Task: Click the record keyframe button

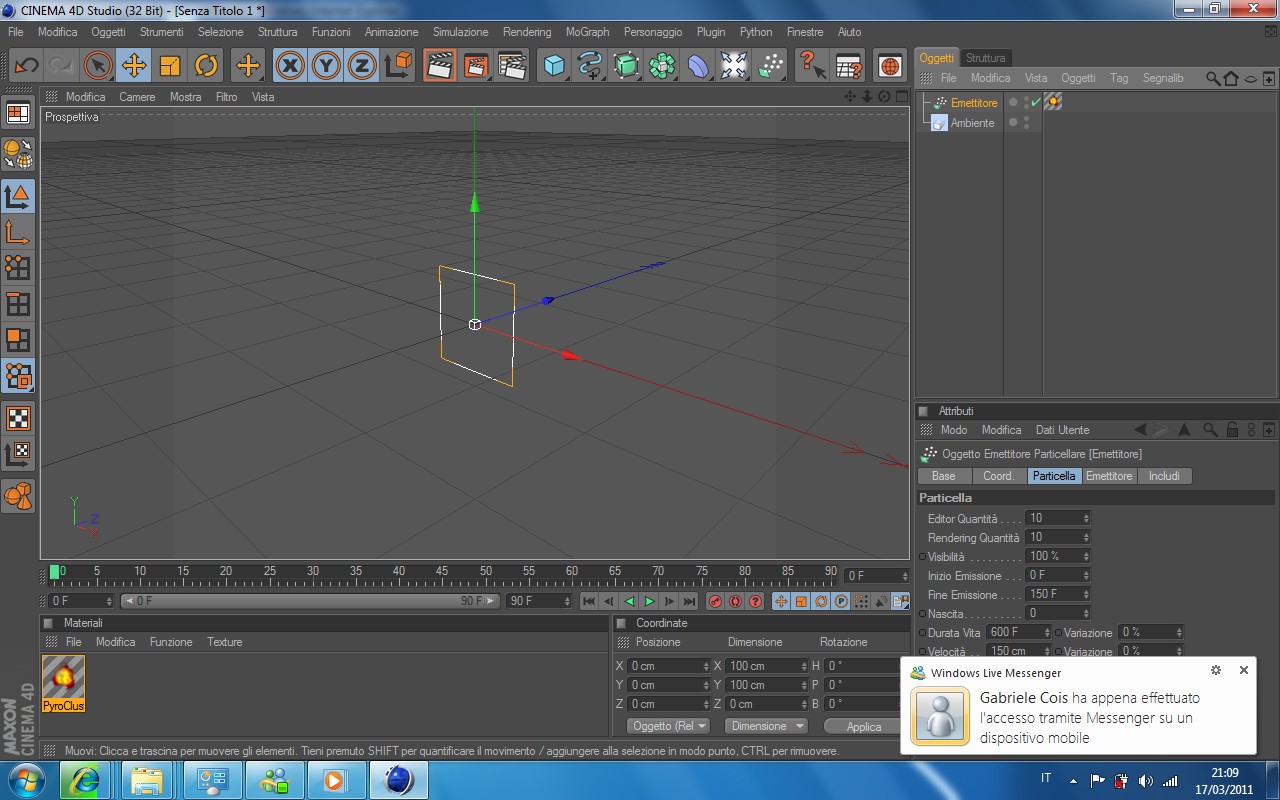Action: coord(715,601)
